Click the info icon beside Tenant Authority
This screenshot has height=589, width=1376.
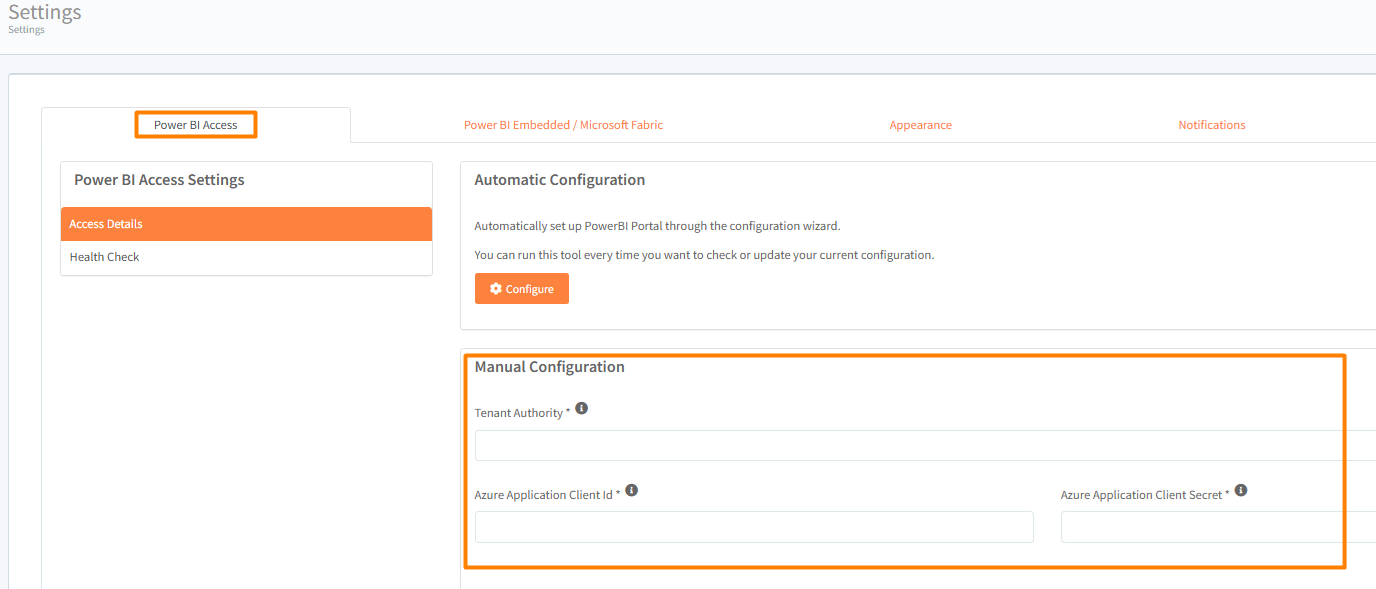(581, 409)
